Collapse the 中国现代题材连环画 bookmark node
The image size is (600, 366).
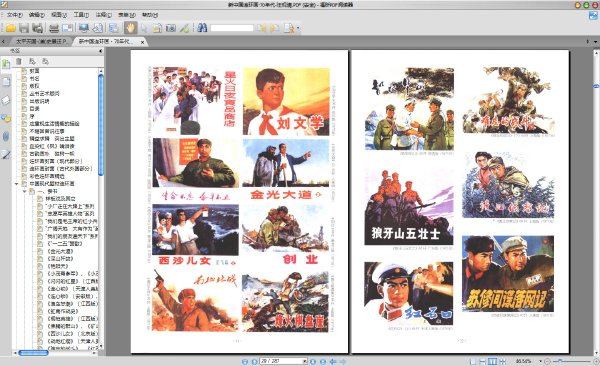pyautogui.click(x=16, y=184)
